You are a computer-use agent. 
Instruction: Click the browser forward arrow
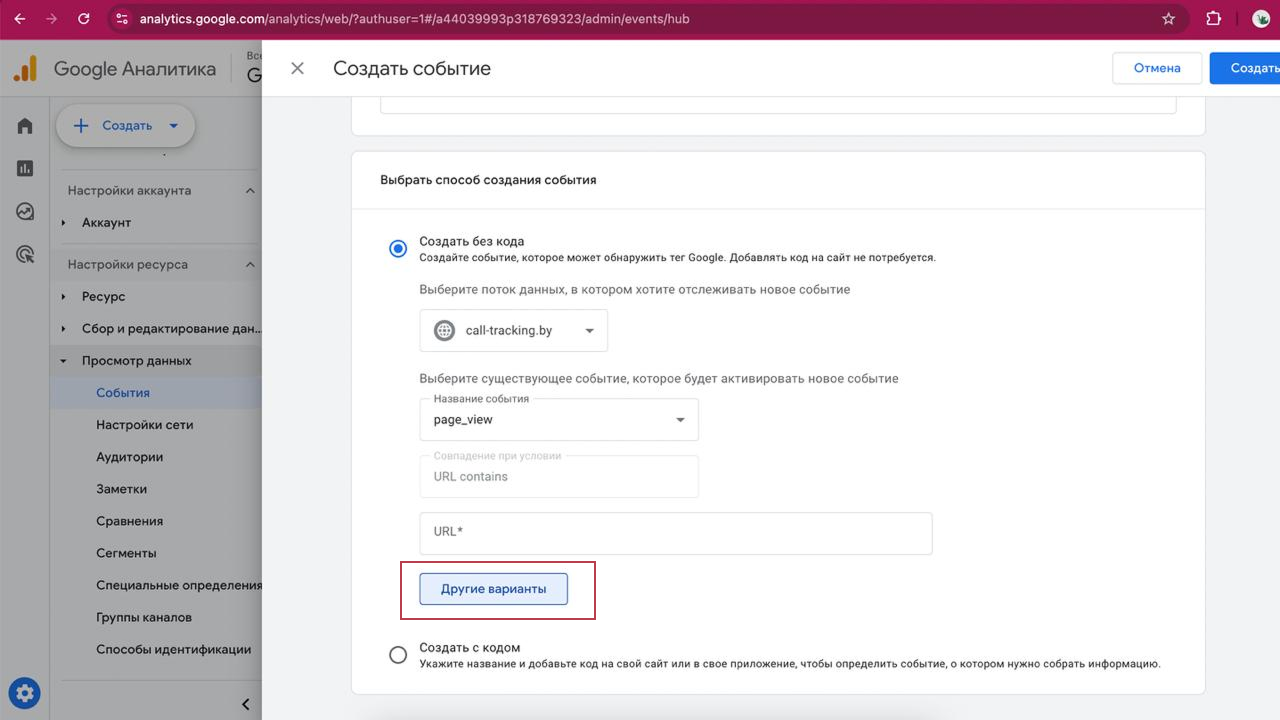pyautogui.click(x=51, y=19)
